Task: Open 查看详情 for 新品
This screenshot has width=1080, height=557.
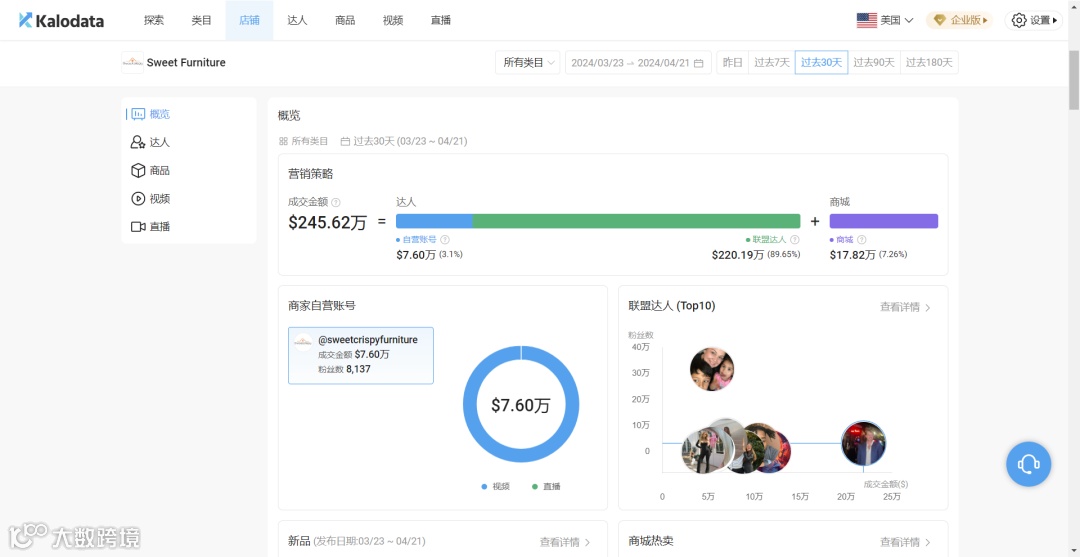Action: coord(565,542)
